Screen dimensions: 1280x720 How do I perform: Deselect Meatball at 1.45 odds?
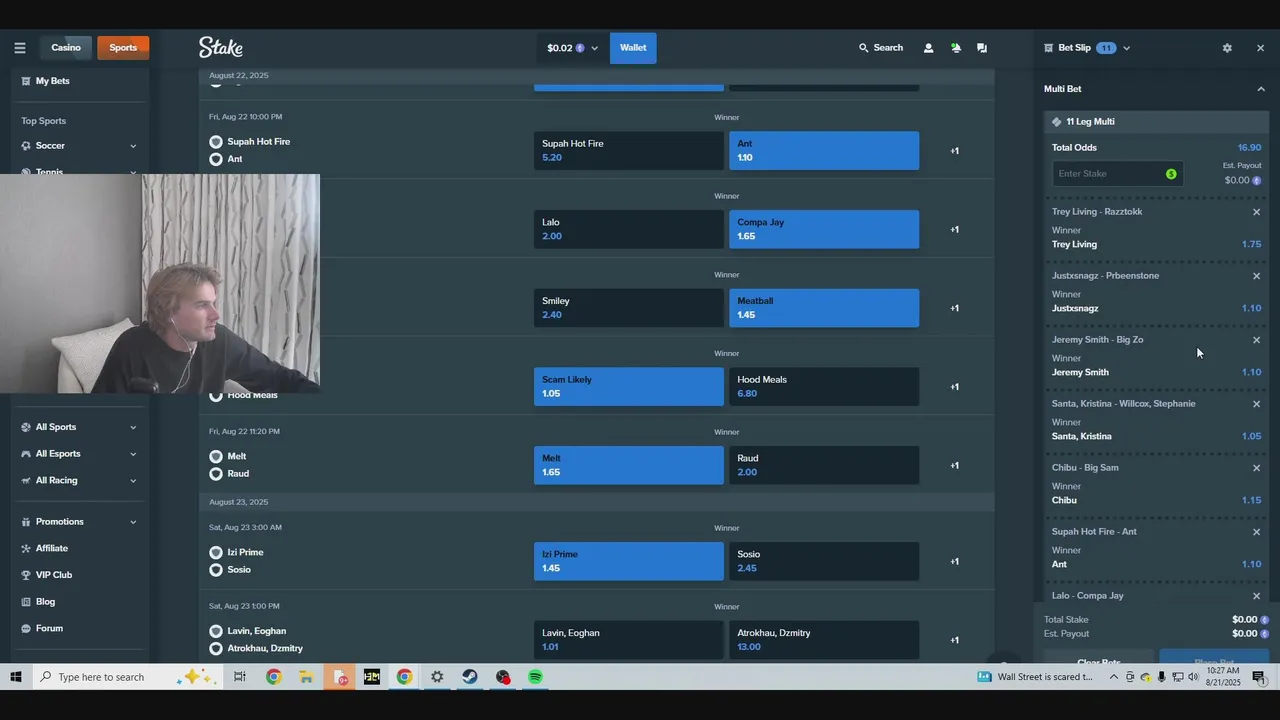click(x=824, y=308)
